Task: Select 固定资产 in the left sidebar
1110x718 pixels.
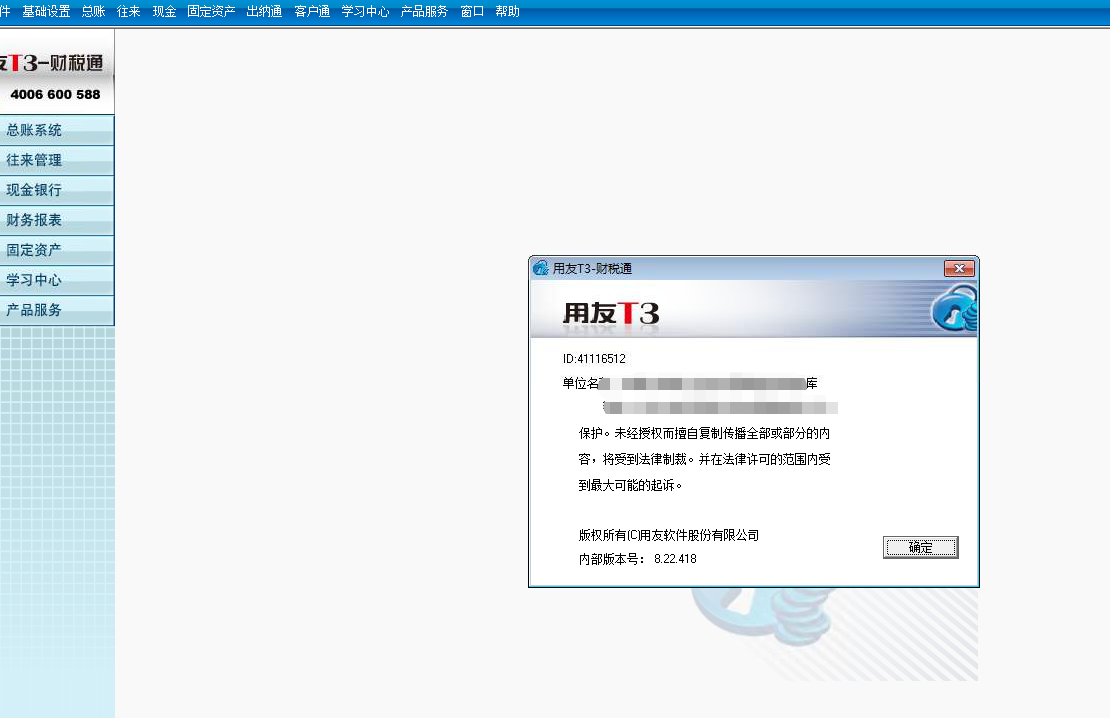Action: click(57, 250)
